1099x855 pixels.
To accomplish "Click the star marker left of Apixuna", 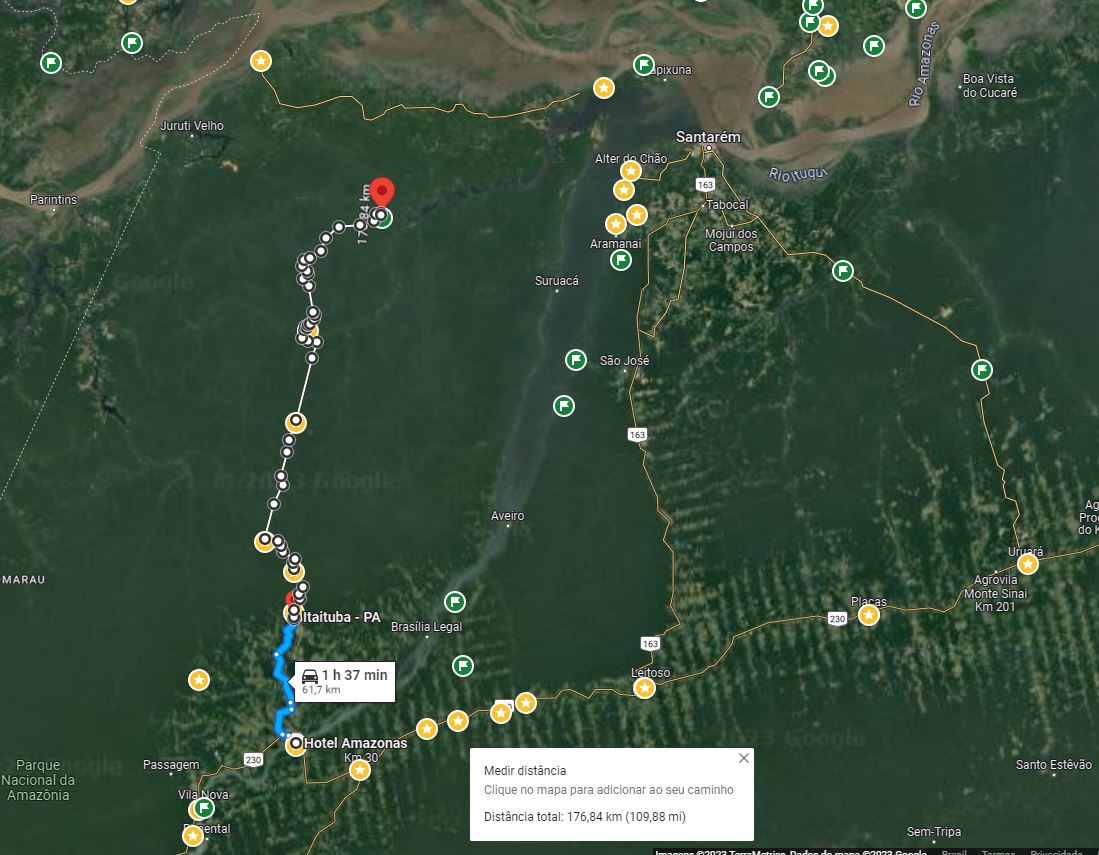I will (603, 88).
